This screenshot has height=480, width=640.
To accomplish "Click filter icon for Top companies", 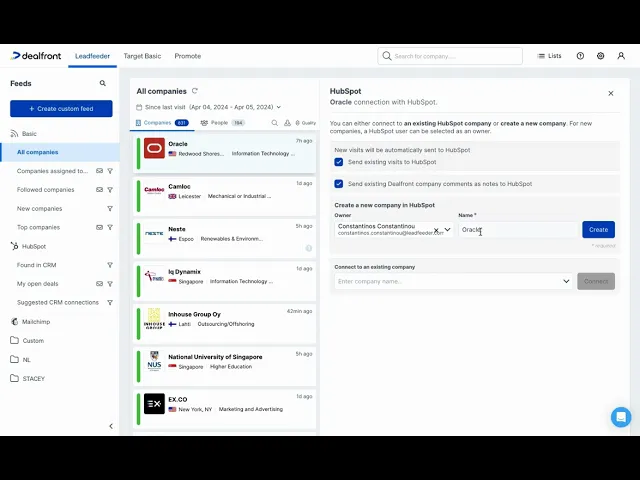I will point(110,227).
